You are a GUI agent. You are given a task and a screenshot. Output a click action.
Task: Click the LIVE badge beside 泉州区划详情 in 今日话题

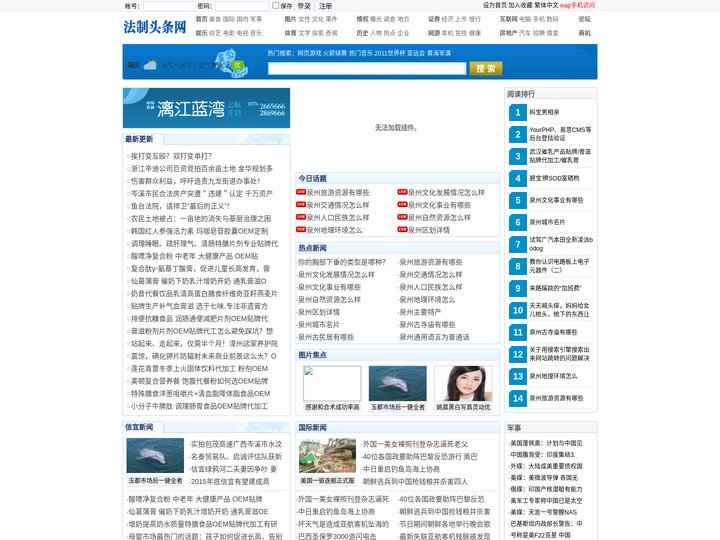(403, 229)
